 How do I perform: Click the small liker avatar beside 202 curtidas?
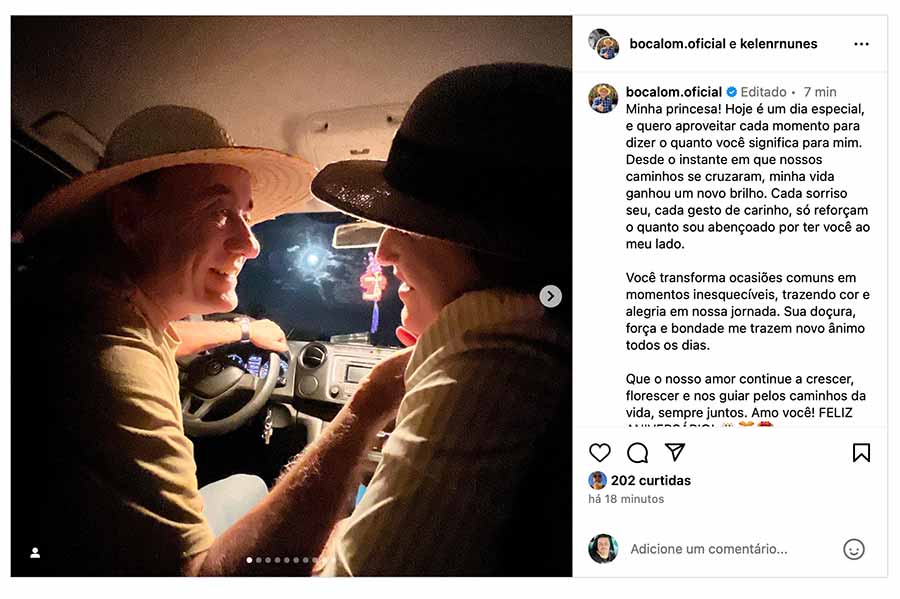(x=597, y=480)
